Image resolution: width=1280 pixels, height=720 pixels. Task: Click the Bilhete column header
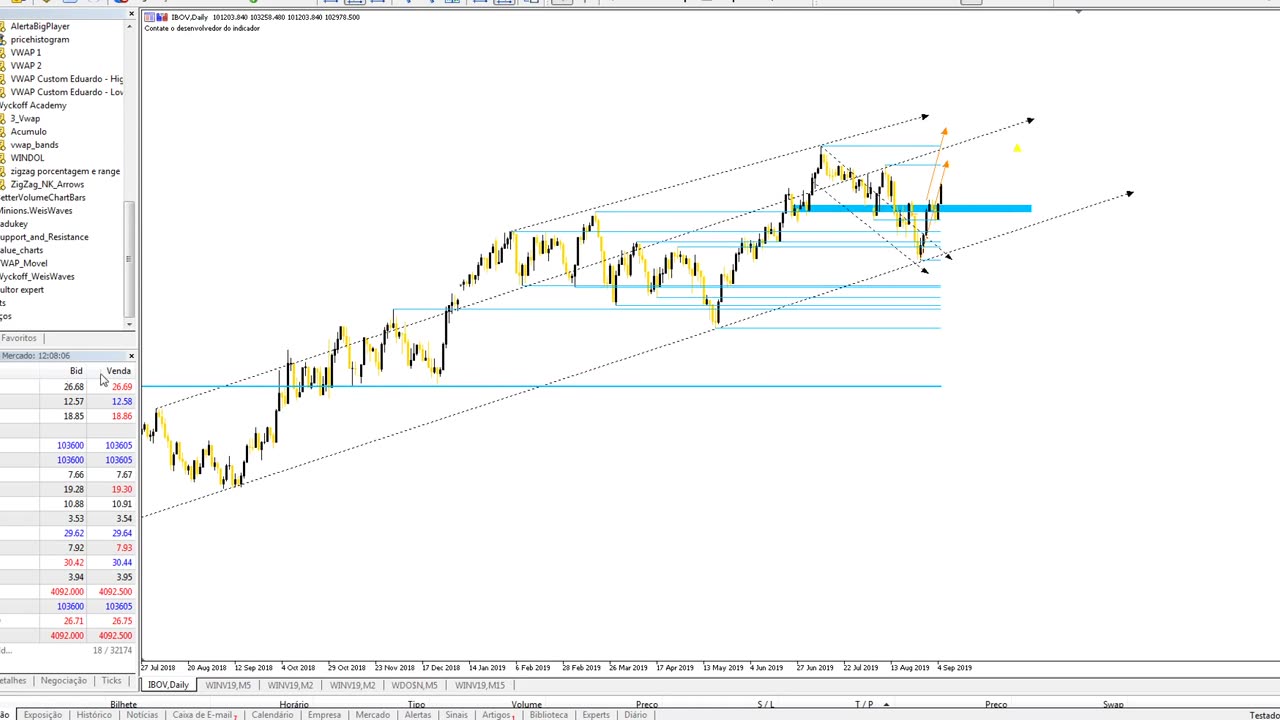click(124, 704)
